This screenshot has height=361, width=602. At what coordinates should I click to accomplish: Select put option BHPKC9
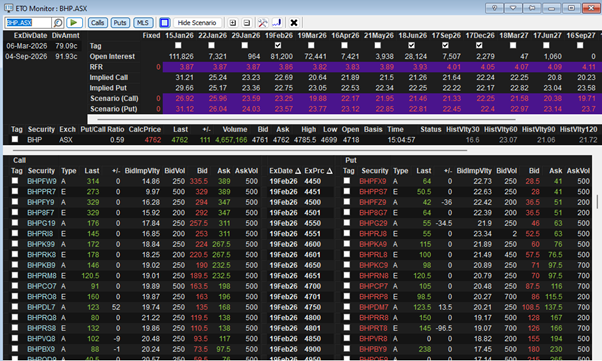[374, 265]
